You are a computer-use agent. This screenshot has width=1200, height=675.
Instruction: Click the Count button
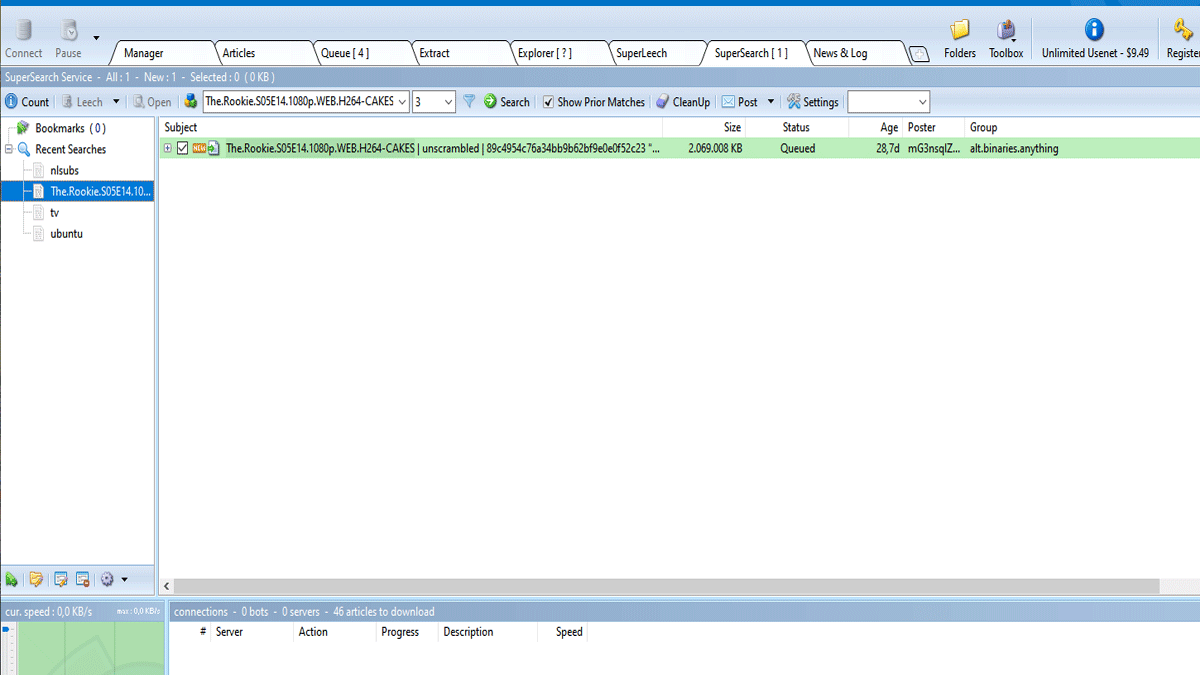point(27,102)
